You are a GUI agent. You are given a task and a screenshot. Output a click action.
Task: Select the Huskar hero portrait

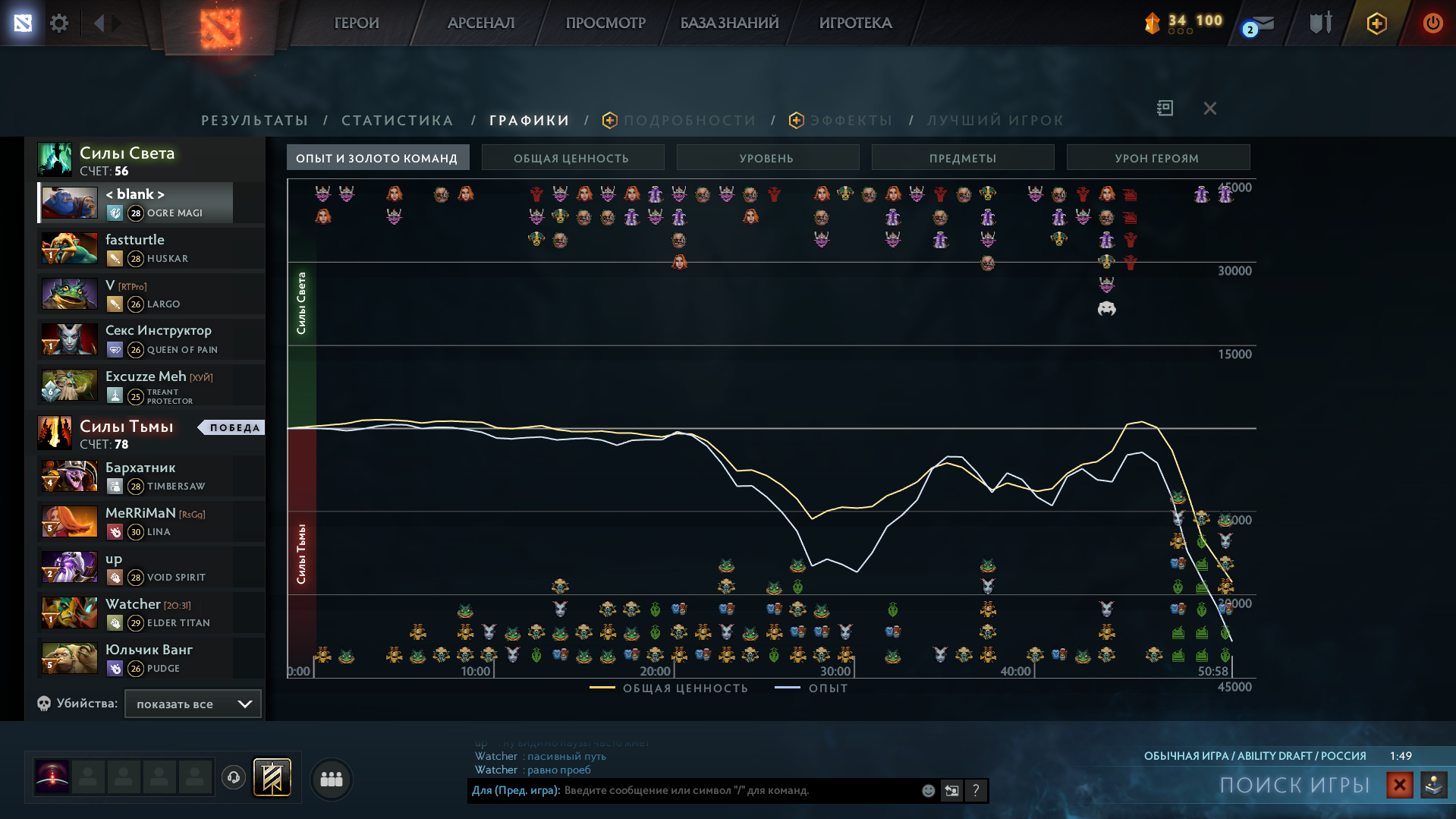(x=70, y=248)
